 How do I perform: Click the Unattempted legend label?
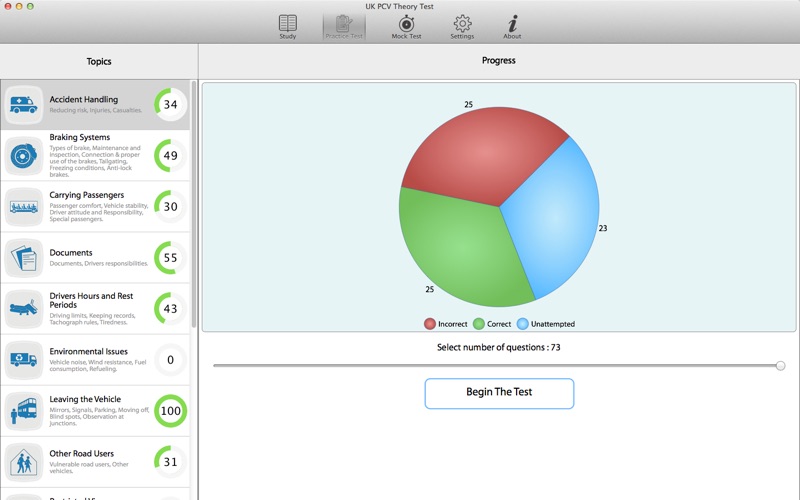tap(553, 324)
